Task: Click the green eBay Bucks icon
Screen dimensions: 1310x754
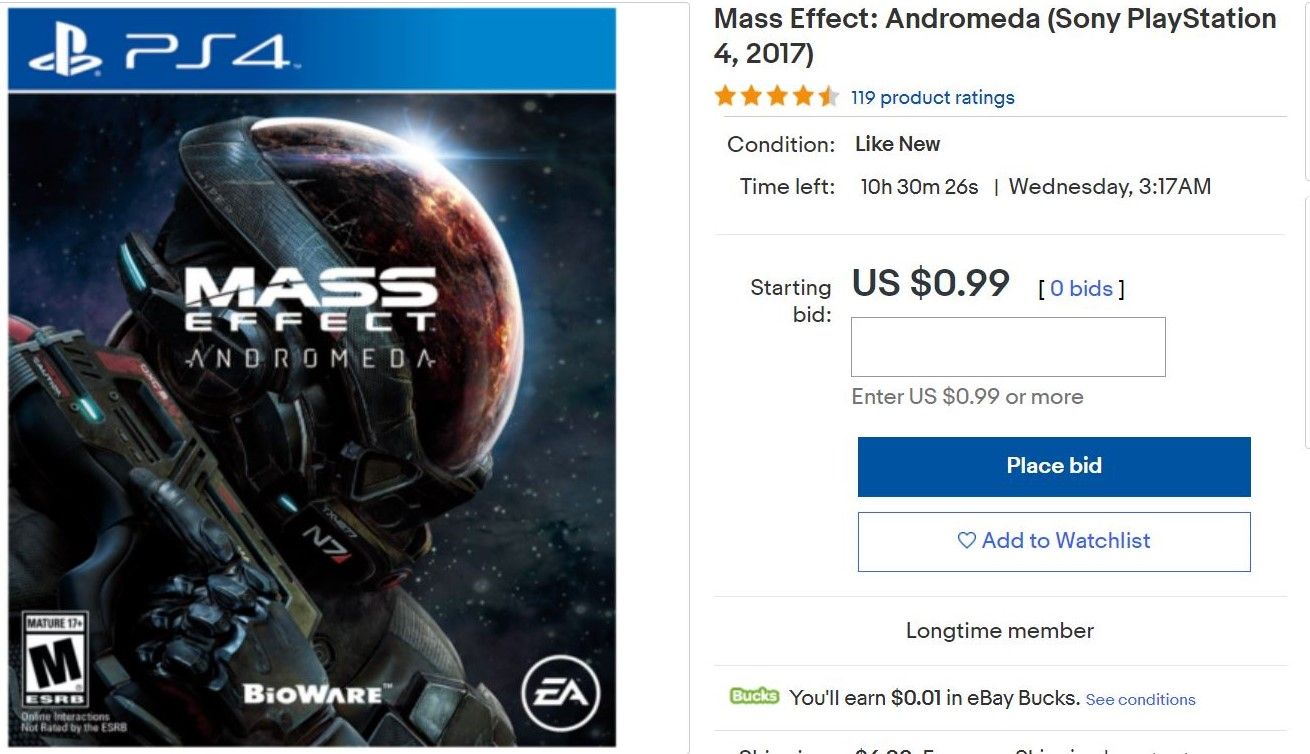Action: coord(754,696)
